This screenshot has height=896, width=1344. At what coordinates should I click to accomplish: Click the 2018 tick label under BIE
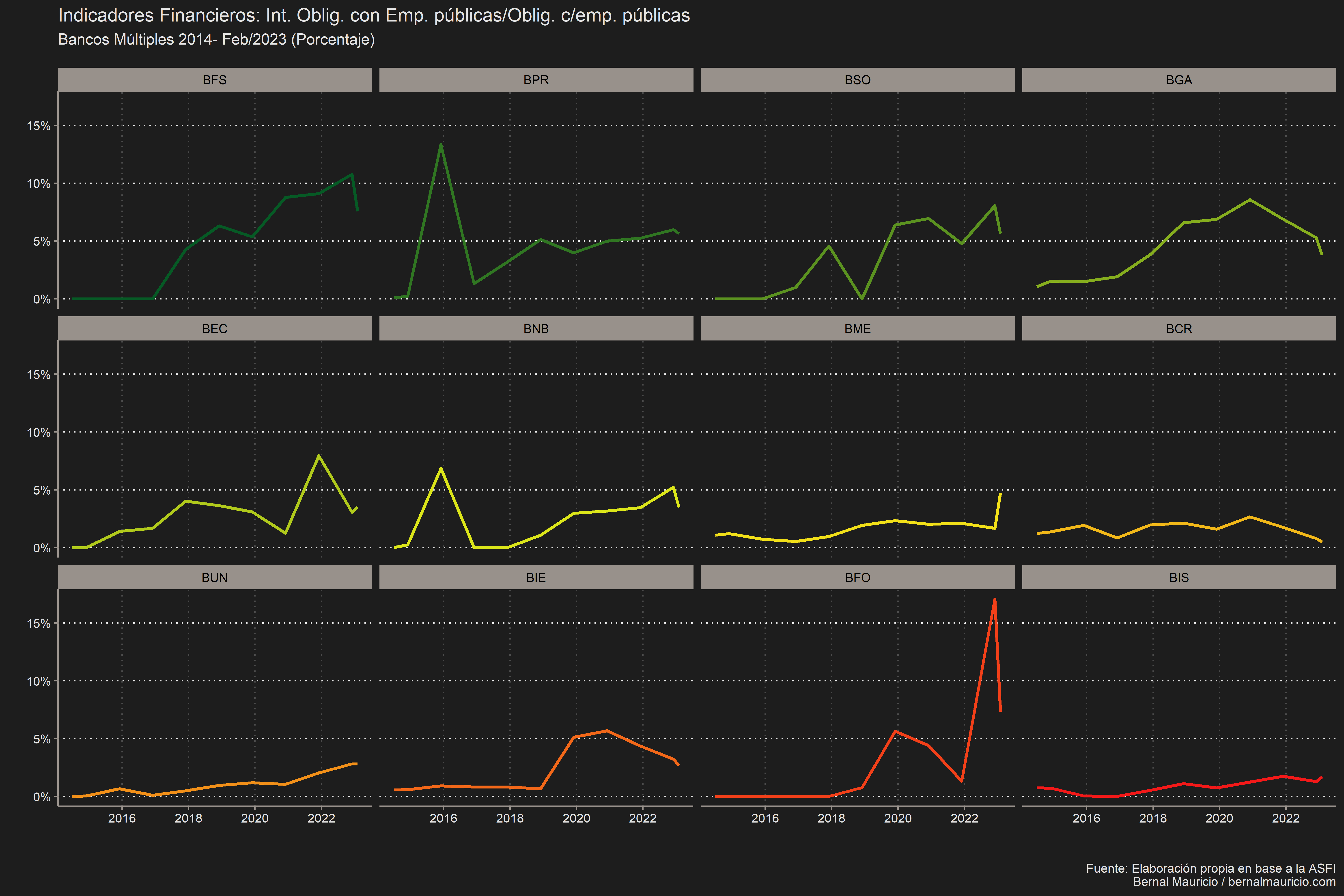510,818
